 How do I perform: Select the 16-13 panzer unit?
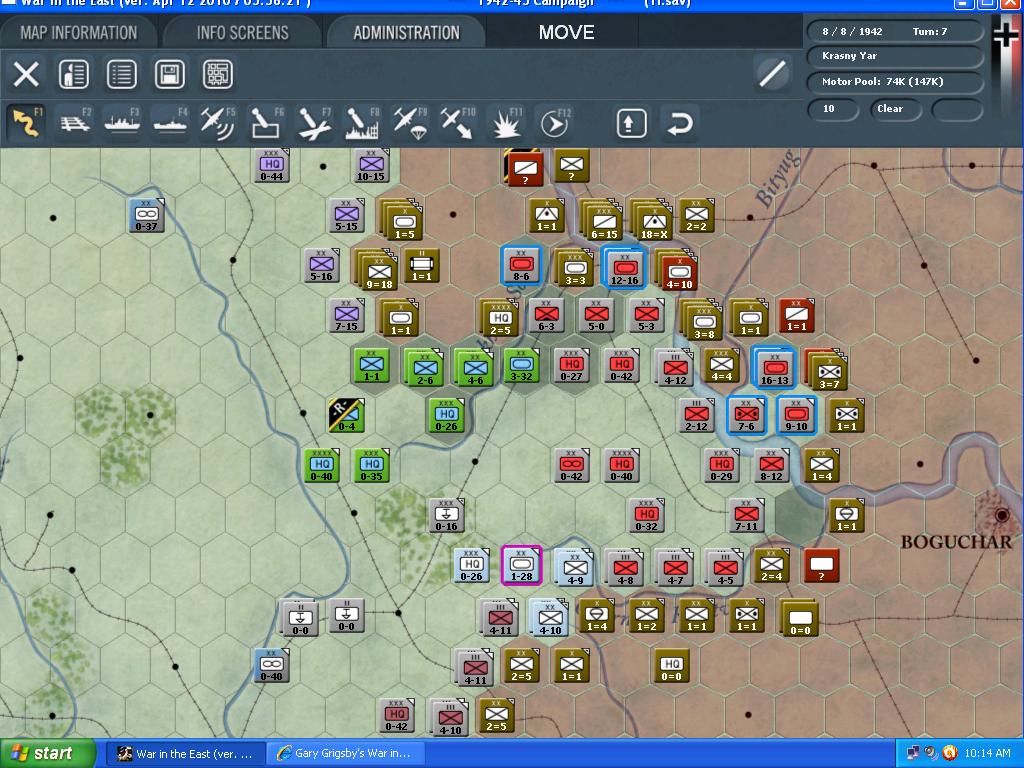click(774, 366)
